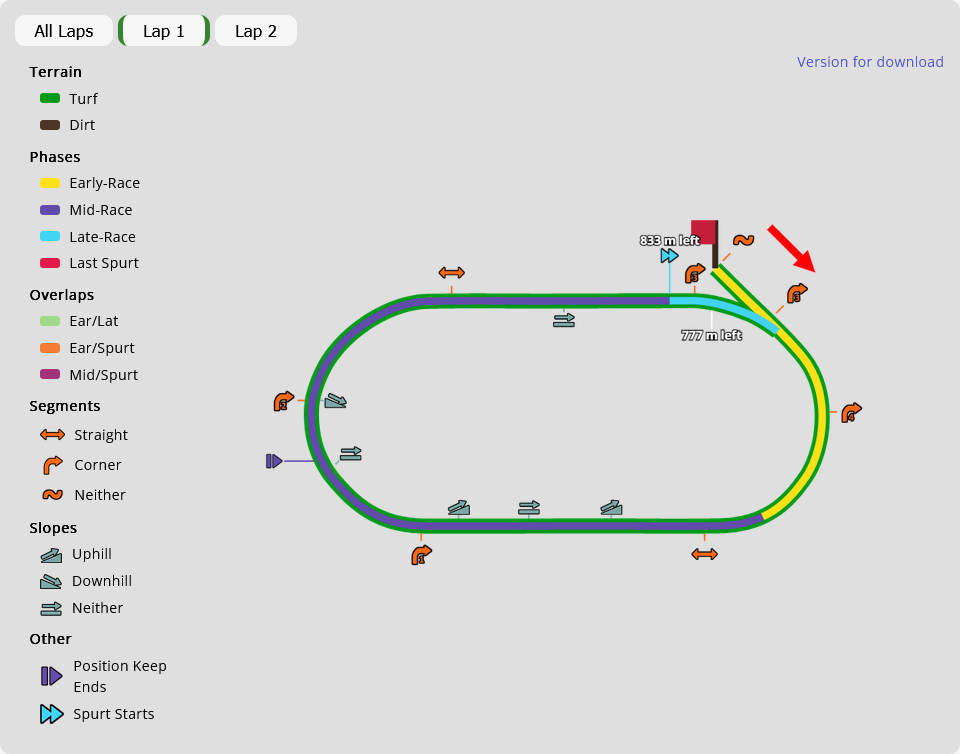
Task: Click flat slope marker on the bottom straight
Action: coord(529,507)
